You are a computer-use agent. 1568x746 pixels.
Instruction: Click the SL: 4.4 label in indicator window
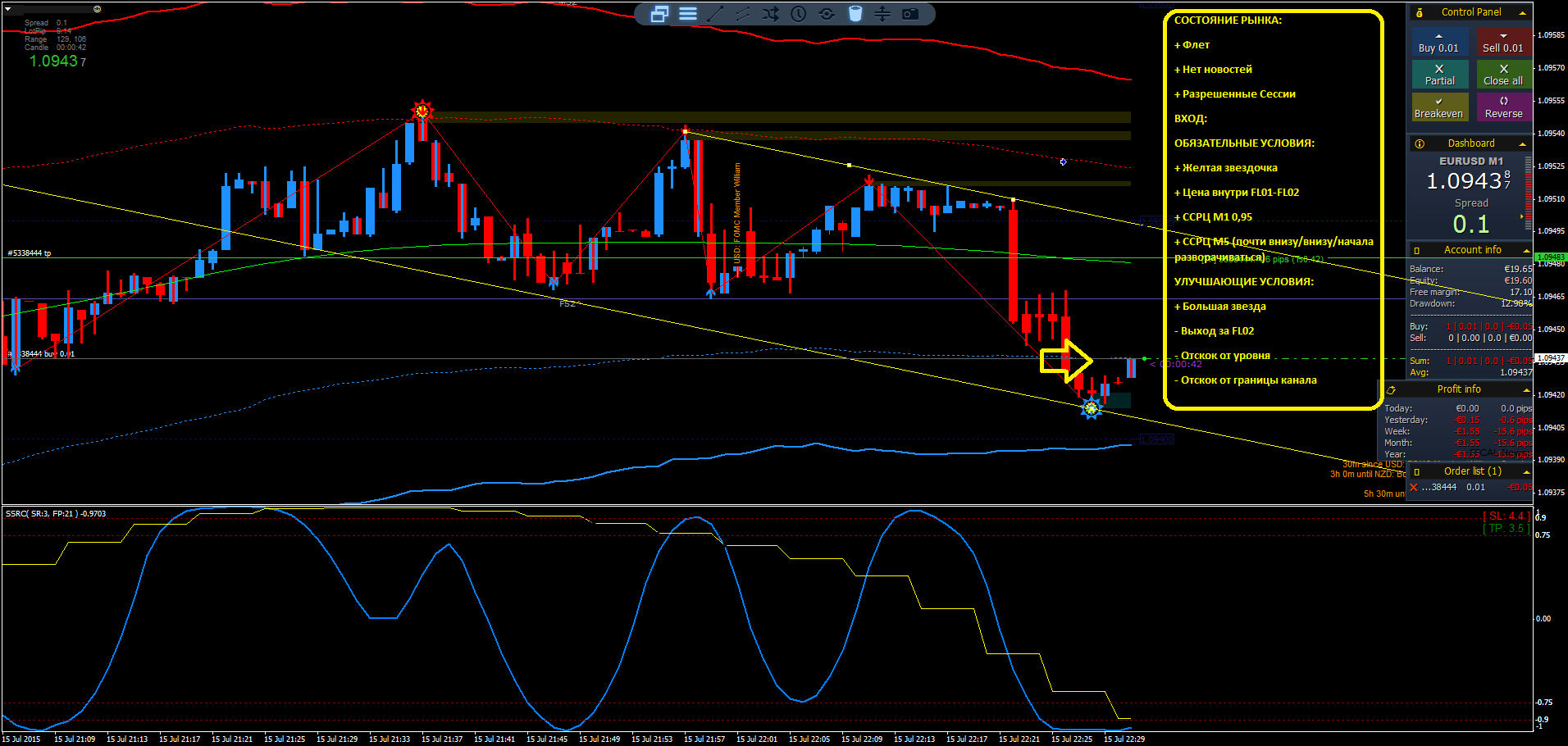(1506, 516)
